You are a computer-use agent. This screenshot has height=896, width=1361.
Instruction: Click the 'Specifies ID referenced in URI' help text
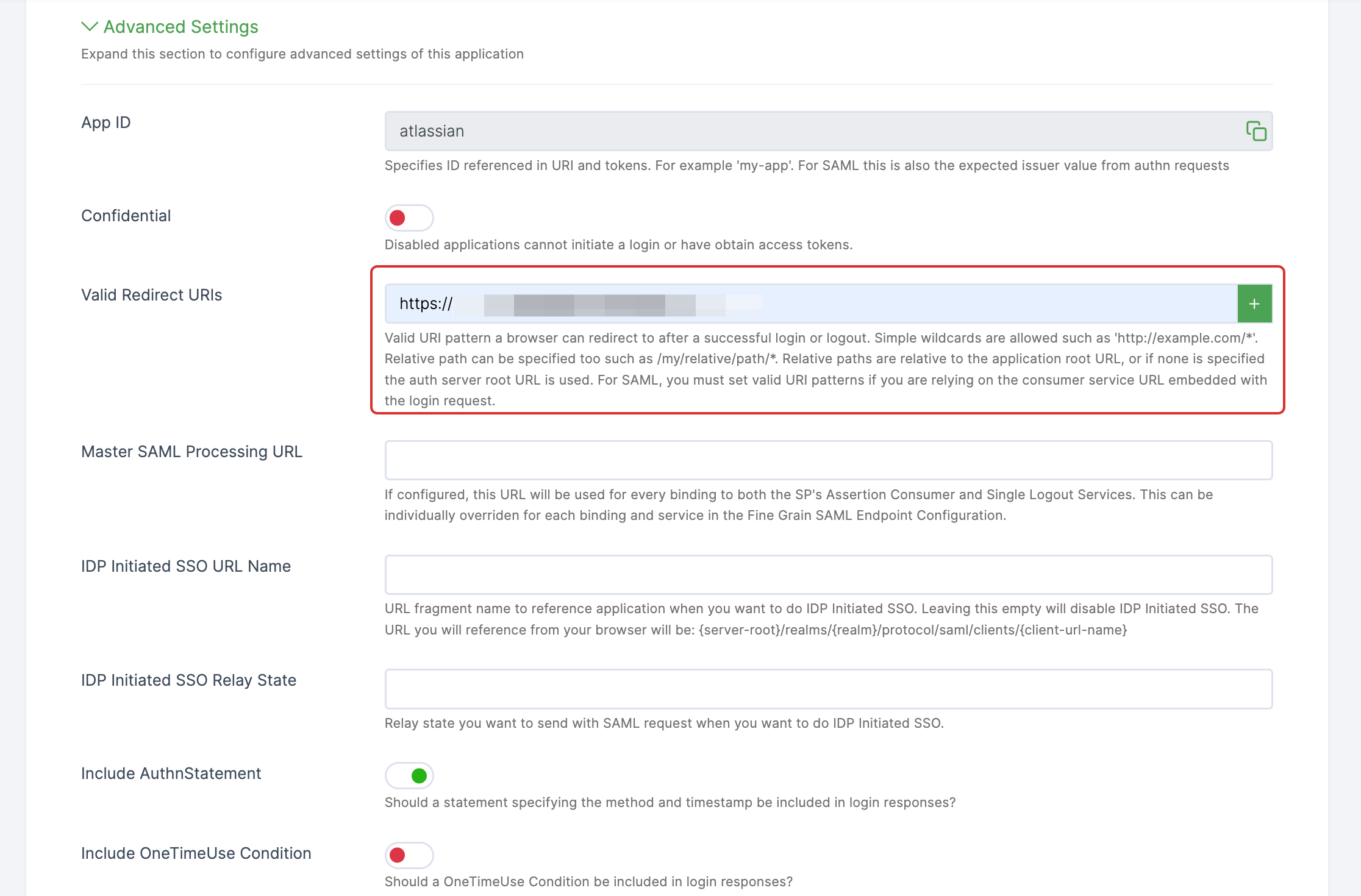click(x=807, y=166)
